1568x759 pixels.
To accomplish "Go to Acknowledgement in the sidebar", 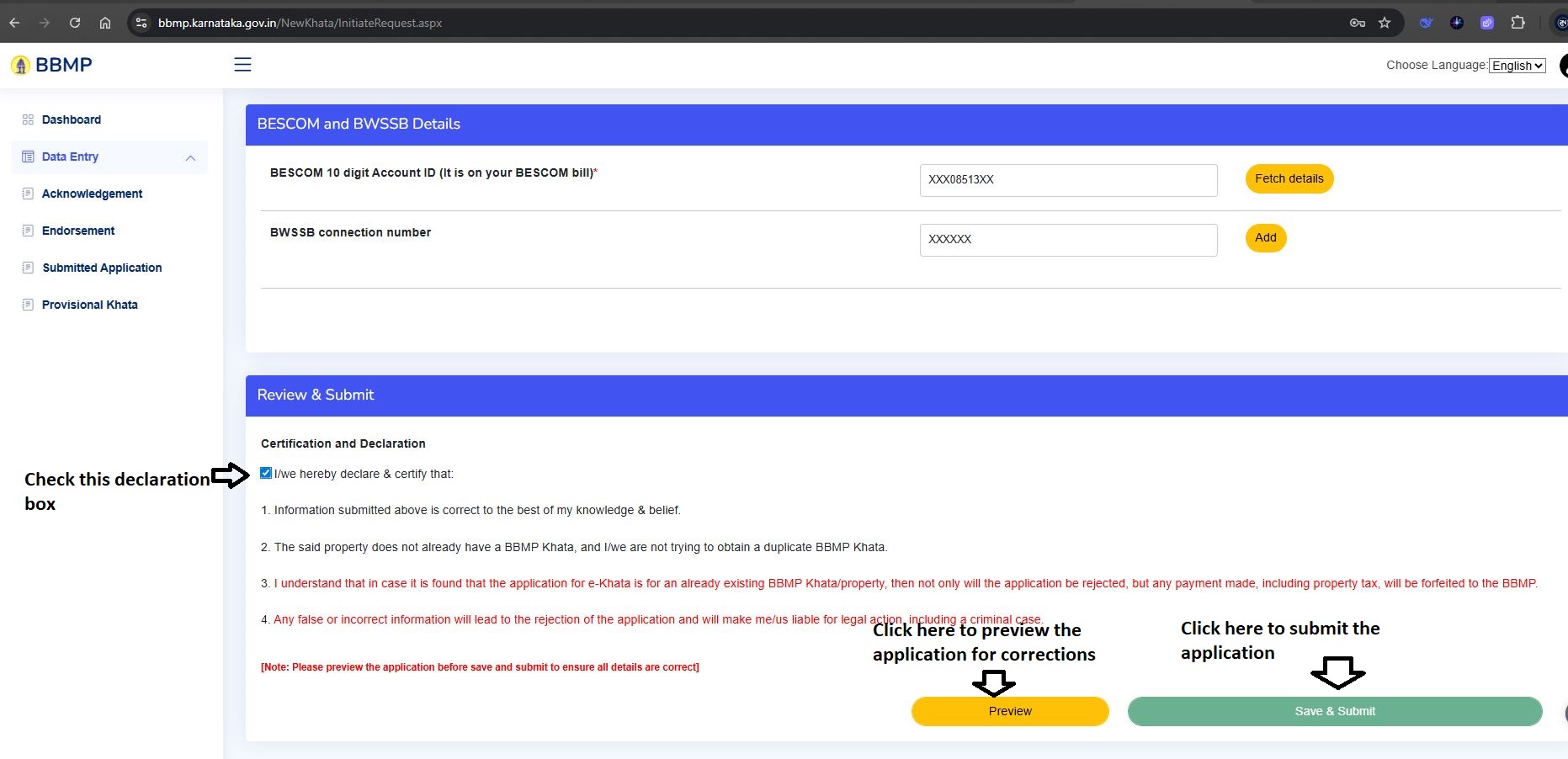I will tap(92, 194).
